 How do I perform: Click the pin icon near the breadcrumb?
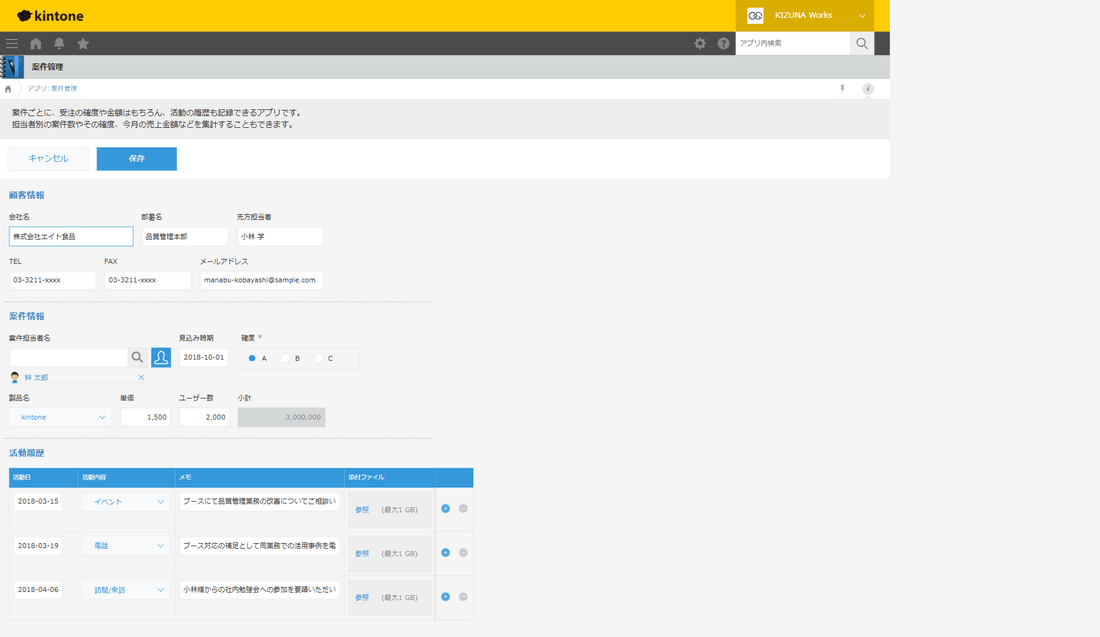pyautogui.click(x=843, y=88)
